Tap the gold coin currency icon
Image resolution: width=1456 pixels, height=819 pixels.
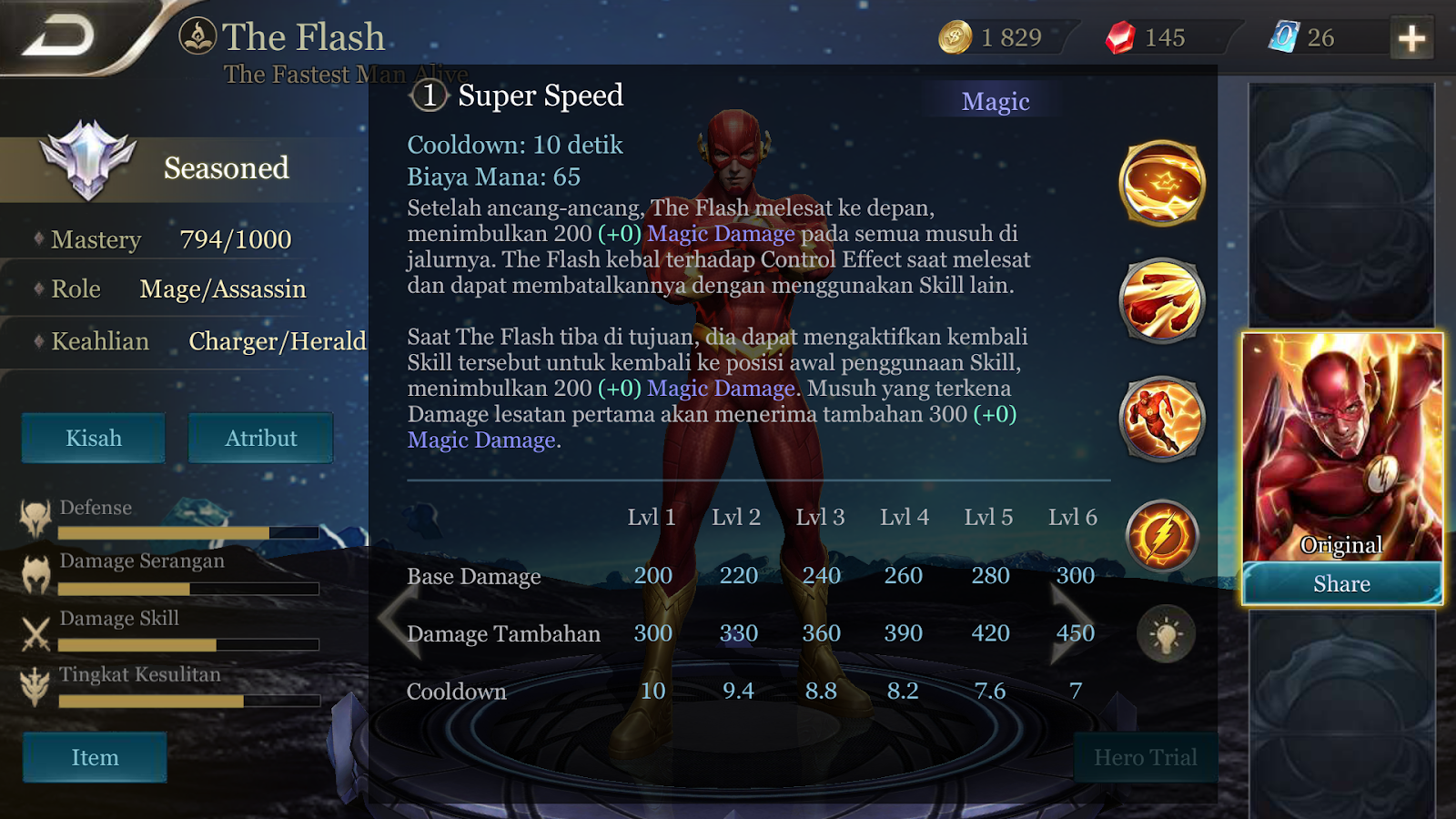point(955,37)
